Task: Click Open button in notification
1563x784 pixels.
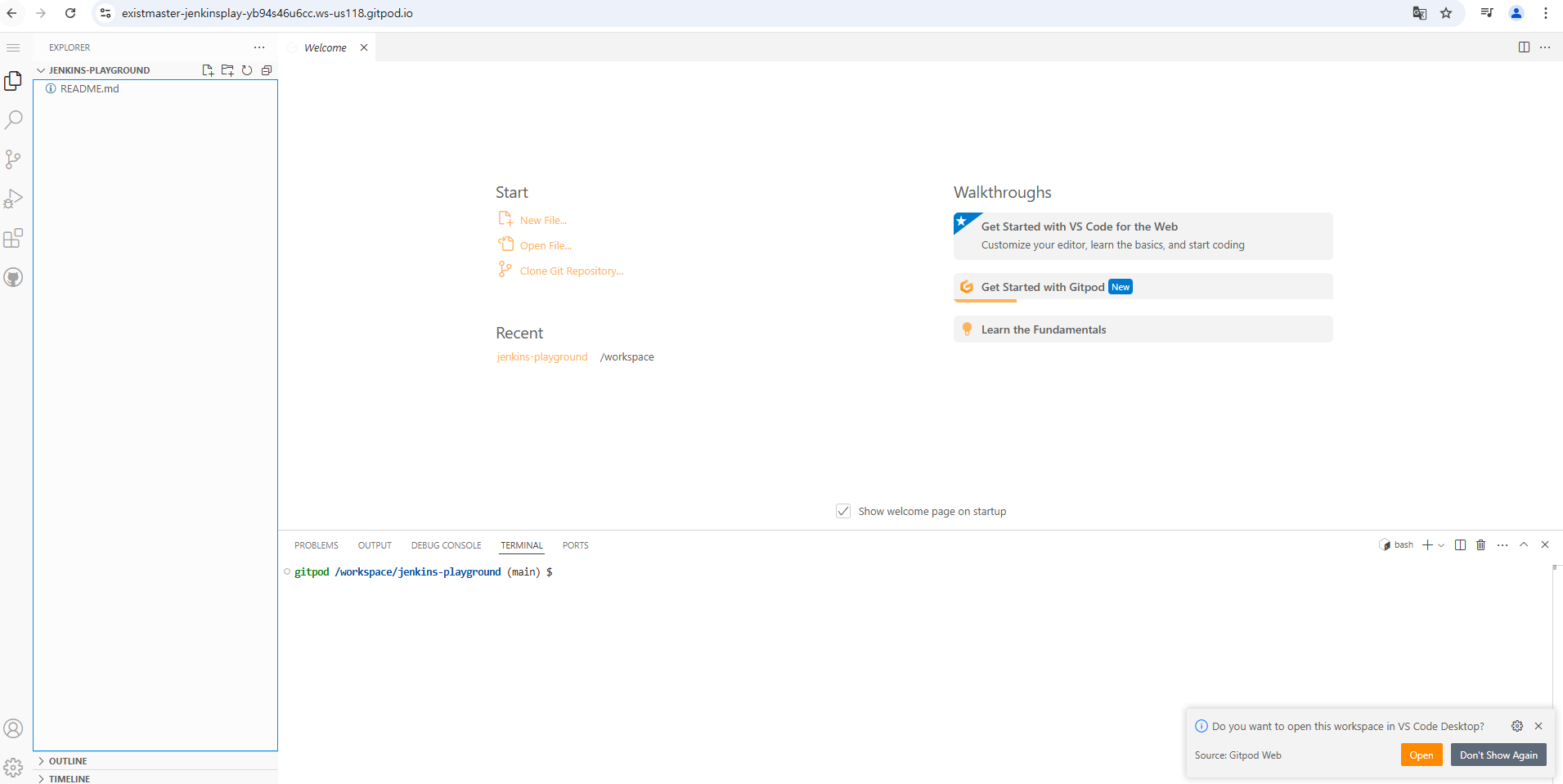Action: pos(1422,755)
